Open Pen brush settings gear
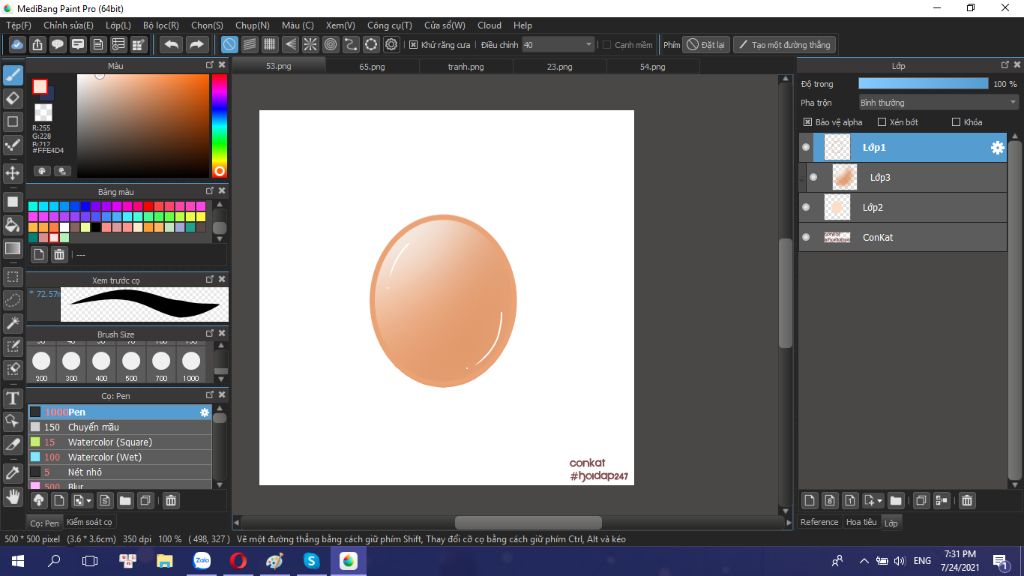This screenshot has width=1024, height=576. [x=204, y=412]
